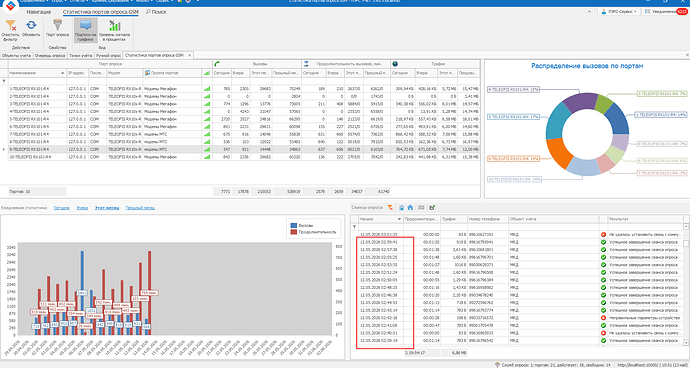Open the Начало column header dropdown arrow
The image size is (690, 368).
coord(400,219)
